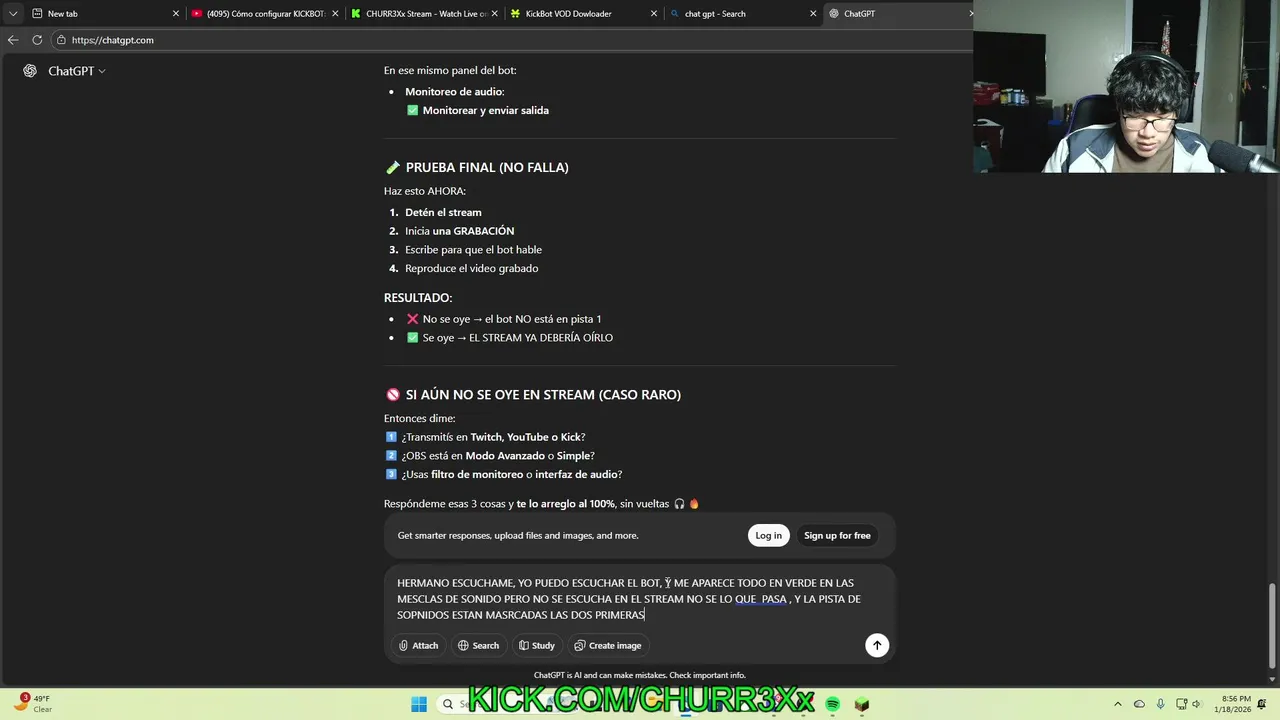Click the network tray icon
The image size is (1280, 720).
[x=1182, y=704]
